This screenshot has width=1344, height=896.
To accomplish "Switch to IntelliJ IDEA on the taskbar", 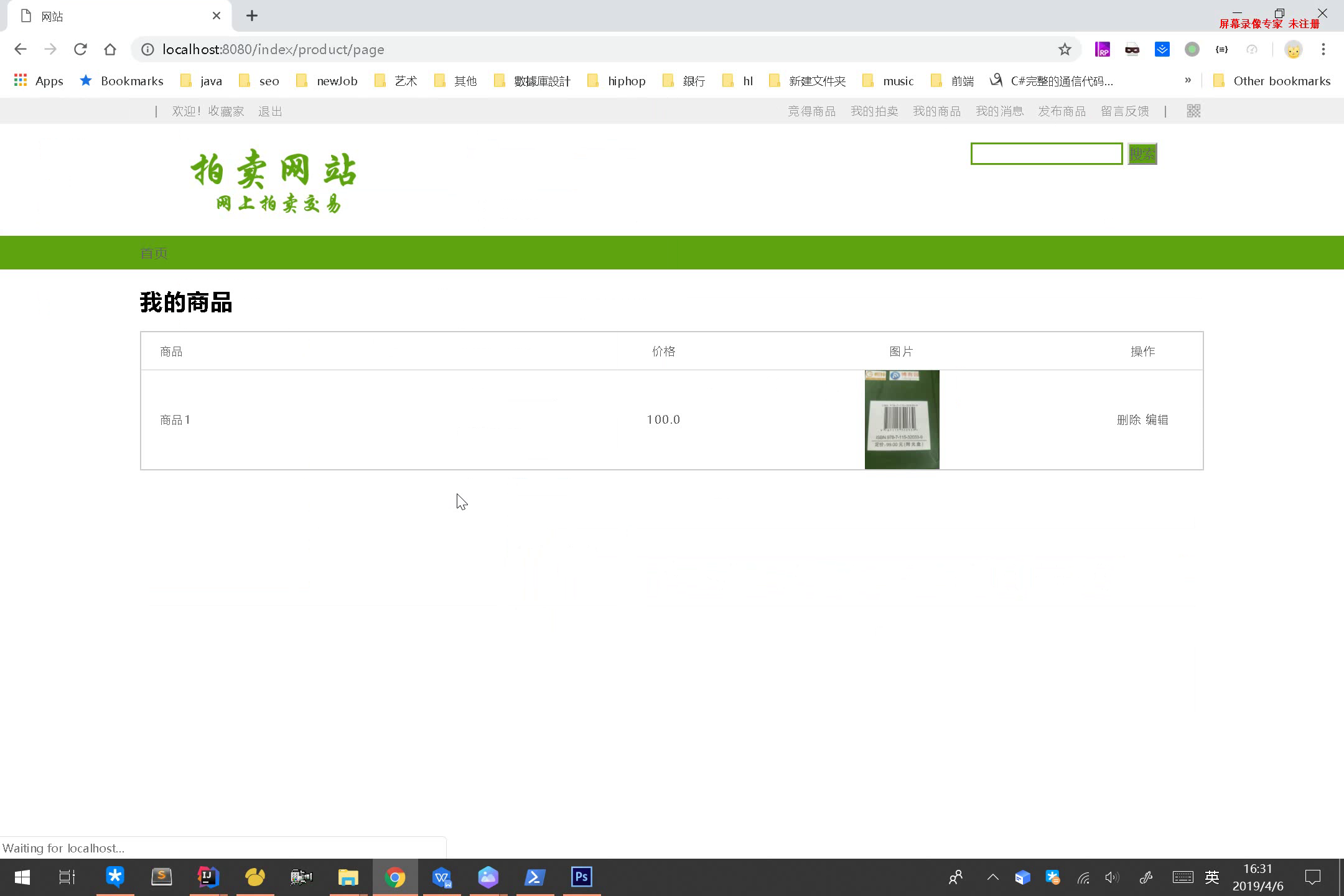I will [208, 877].
